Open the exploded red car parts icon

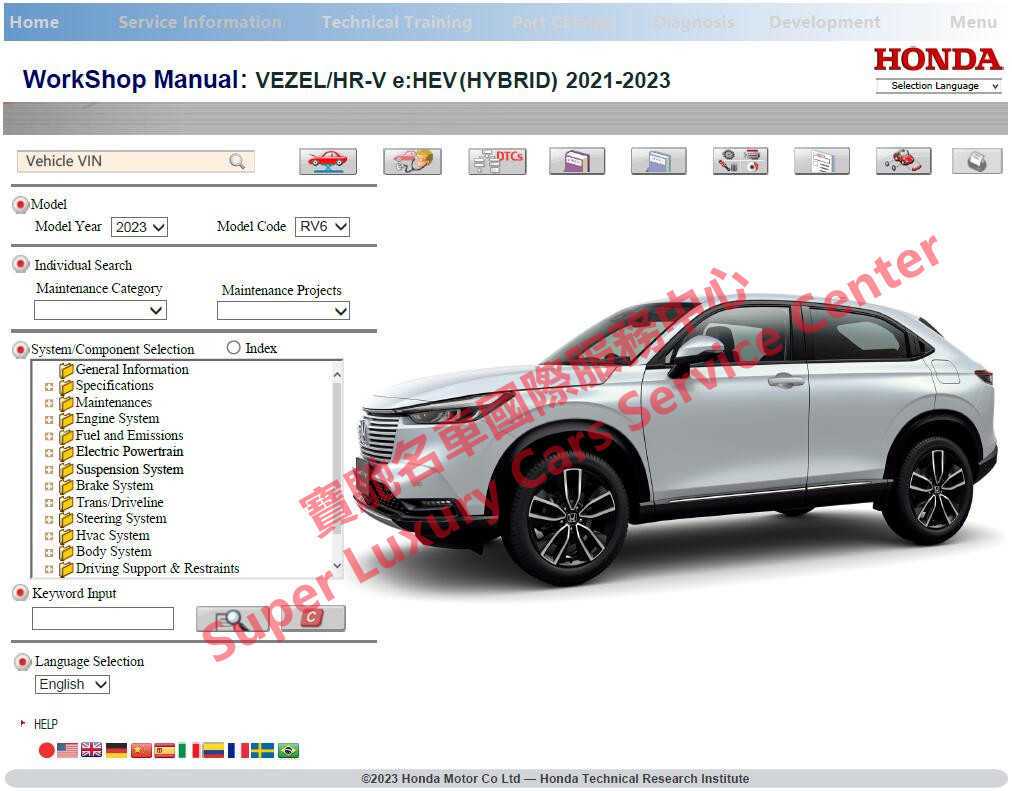point(904,161)
